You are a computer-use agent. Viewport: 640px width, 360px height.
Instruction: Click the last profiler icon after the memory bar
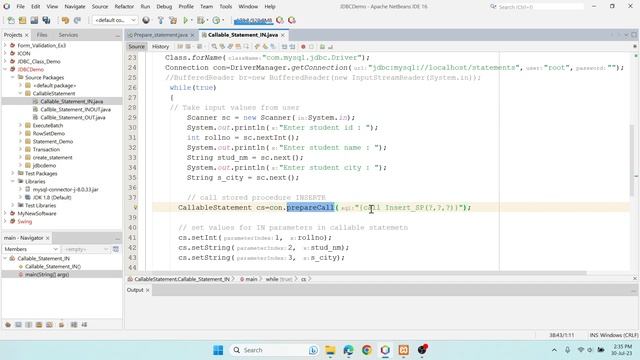(292, 20)
